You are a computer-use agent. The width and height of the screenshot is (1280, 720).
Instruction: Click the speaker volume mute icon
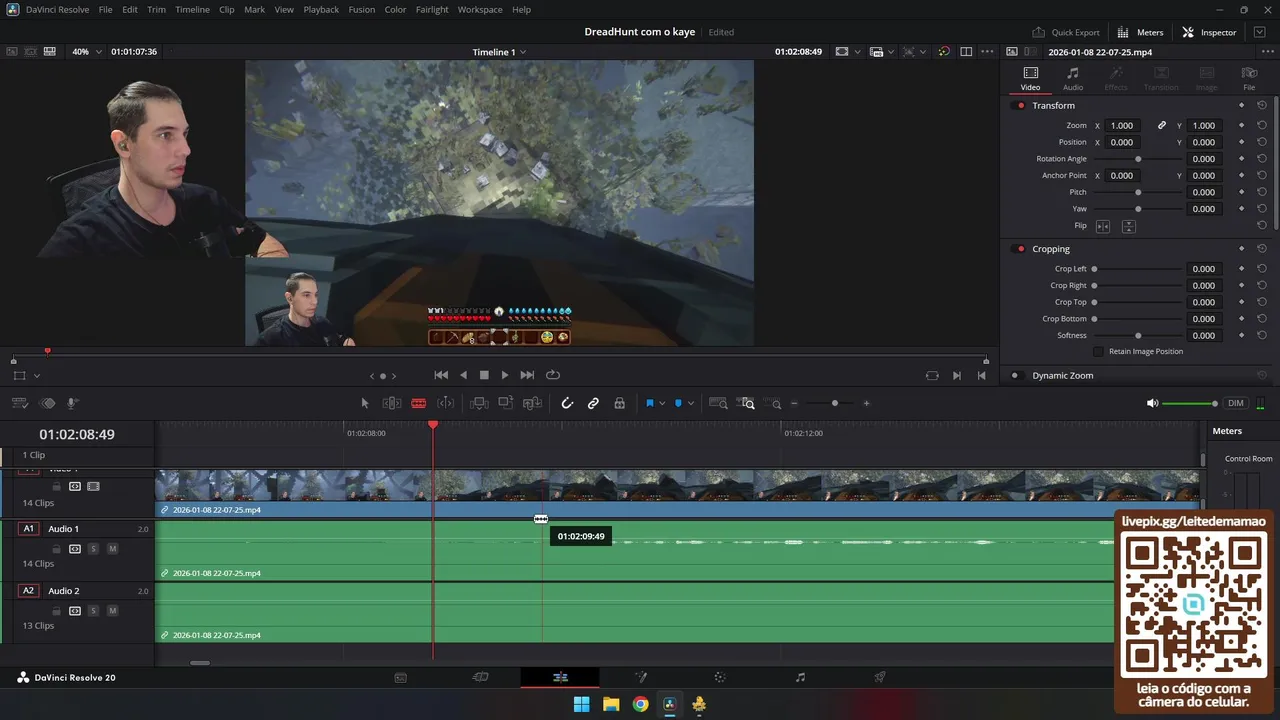pos(1153,403)
